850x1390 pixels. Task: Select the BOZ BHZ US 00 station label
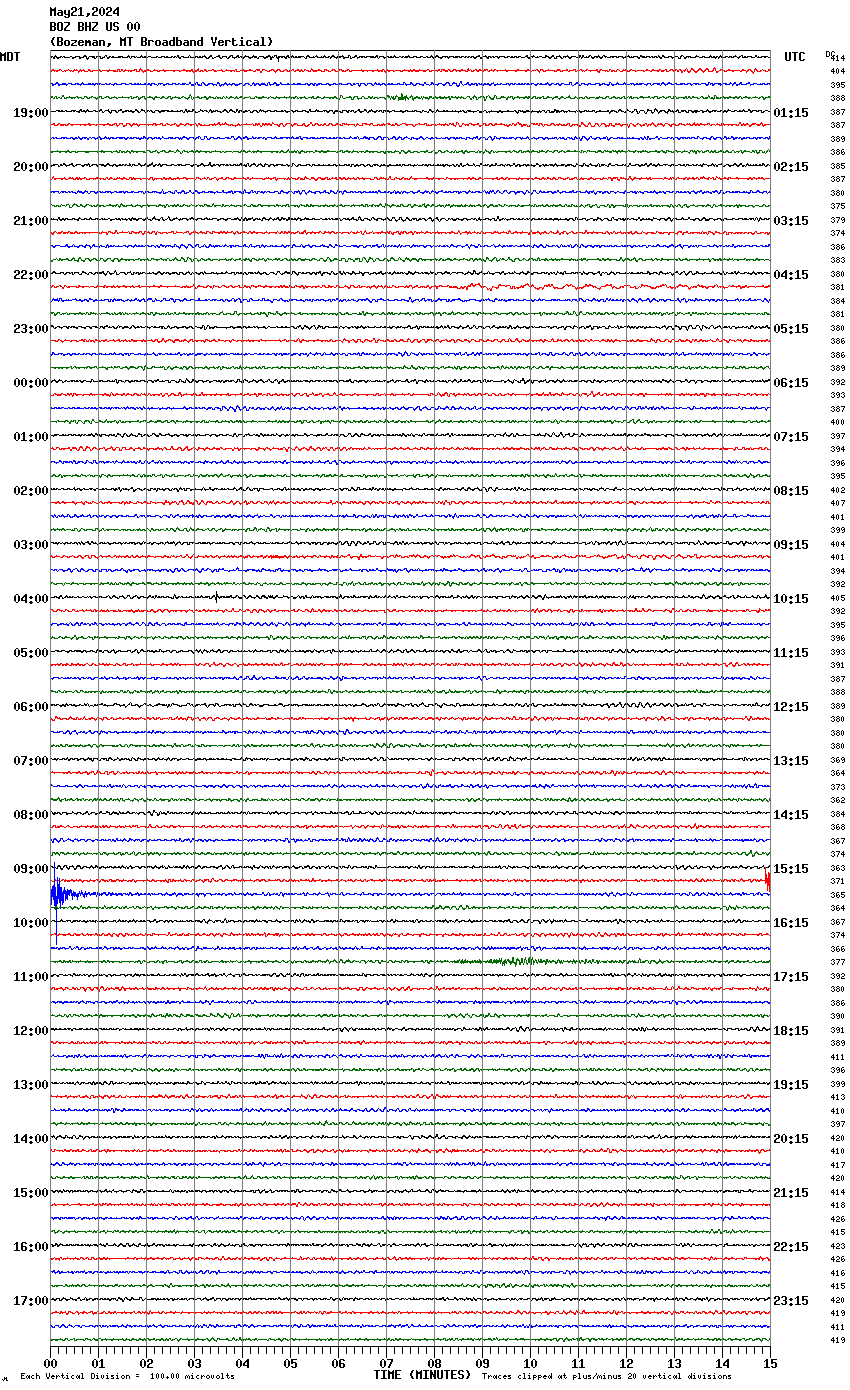click(x=94, y=27)
